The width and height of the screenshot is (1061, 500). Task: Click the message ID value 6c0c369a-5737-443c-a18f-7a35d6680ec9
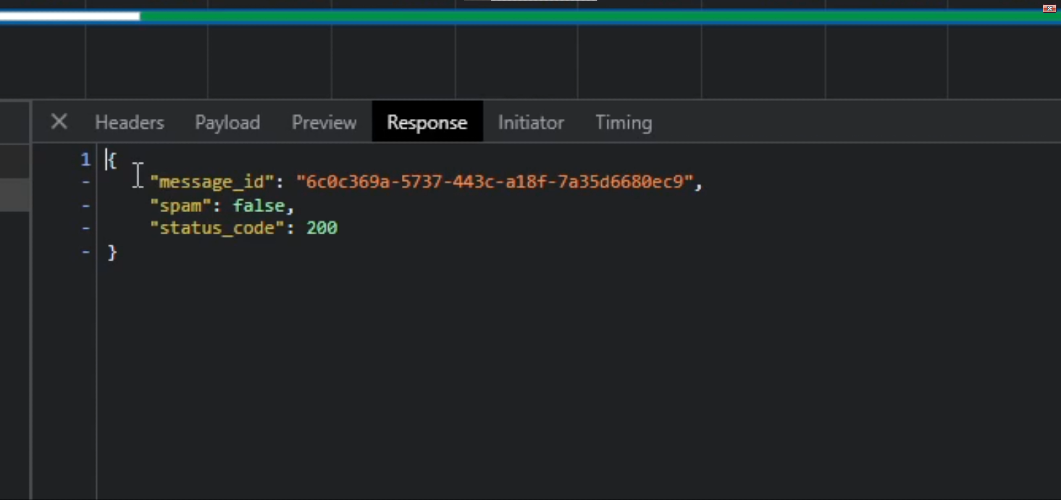(x=495, y=182)
